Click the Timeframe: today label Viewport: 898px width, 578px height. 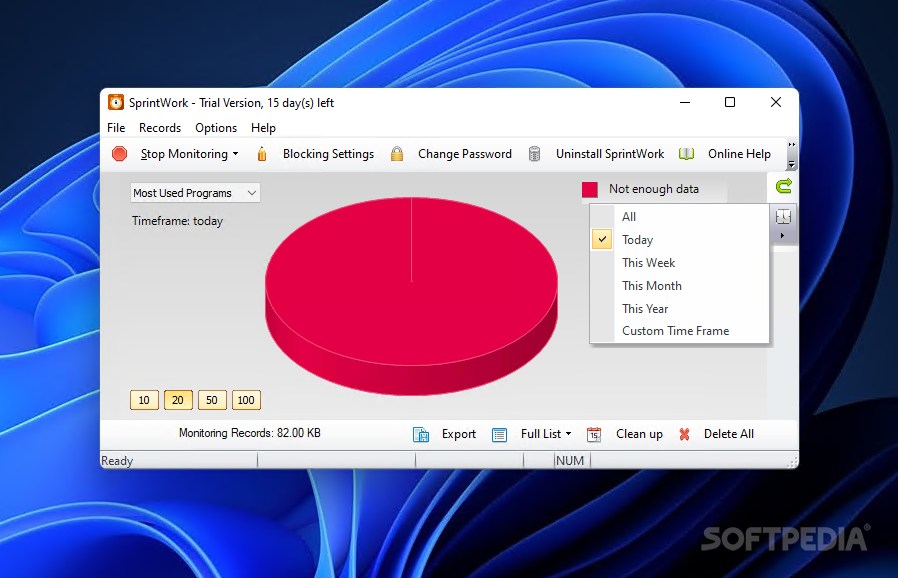click(x=177, y=221)
